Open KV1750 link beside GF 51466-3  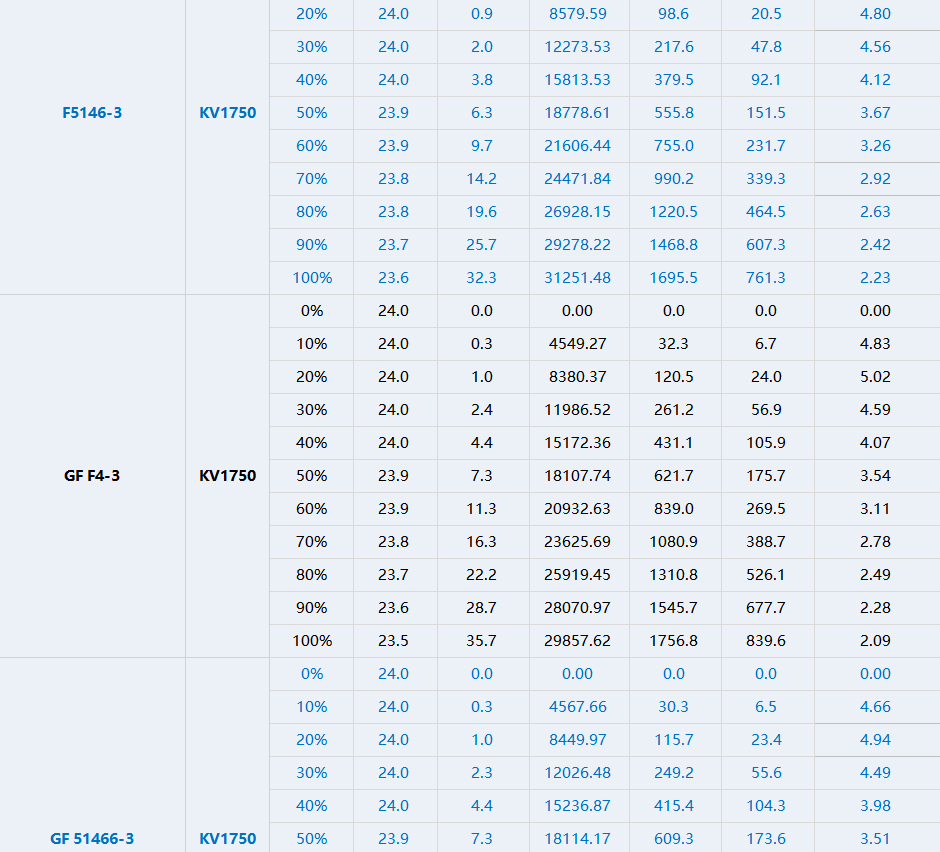pos(227,839)
